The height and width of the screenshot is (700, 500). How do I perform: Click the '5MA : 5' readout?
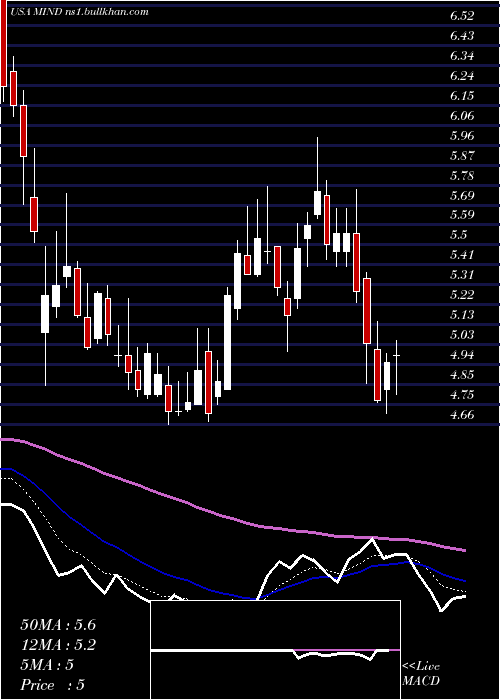point(47,665)
